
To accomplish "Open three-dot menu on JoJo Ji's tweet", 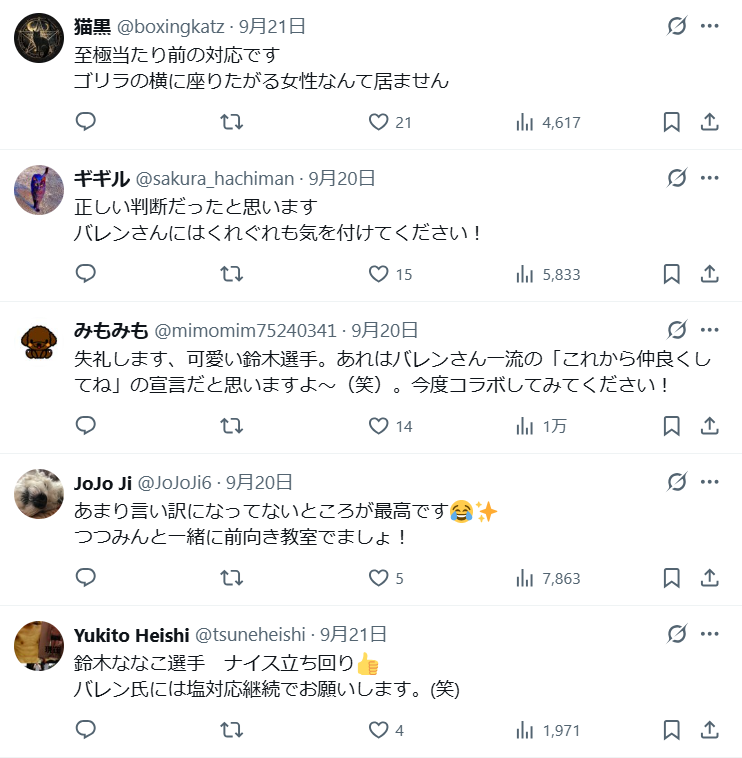I will click(x=710, y=482).
